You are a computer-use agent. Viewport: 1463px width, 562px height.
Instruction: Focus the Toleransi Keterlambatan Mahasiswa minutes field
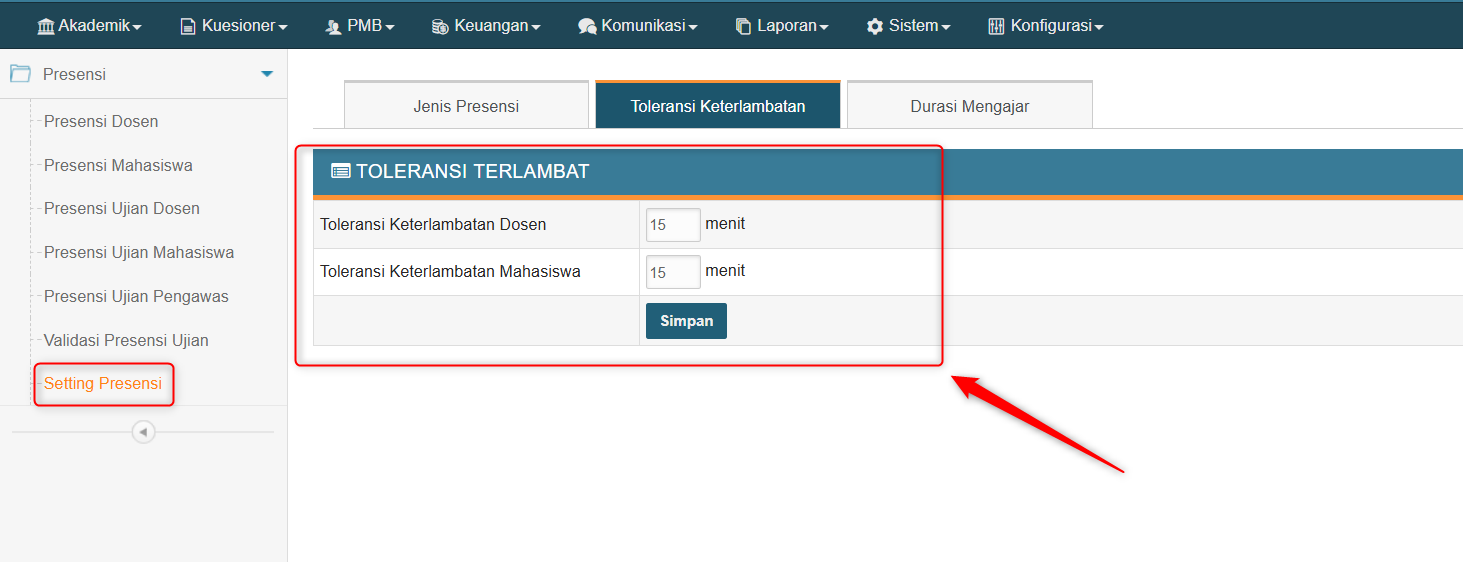click(672, 272)
